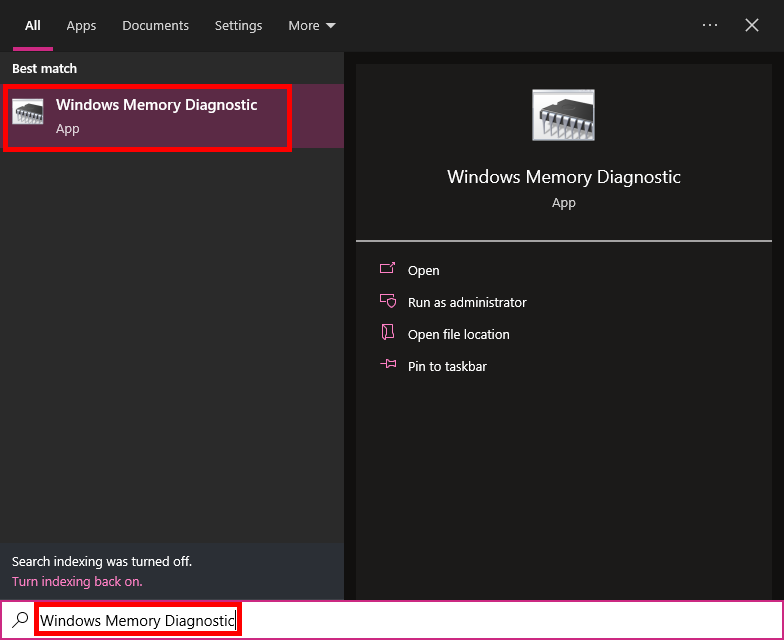This screenshot has height=640, width=784.
Task: Click the Open action's window icon
Action: point(388,268)
